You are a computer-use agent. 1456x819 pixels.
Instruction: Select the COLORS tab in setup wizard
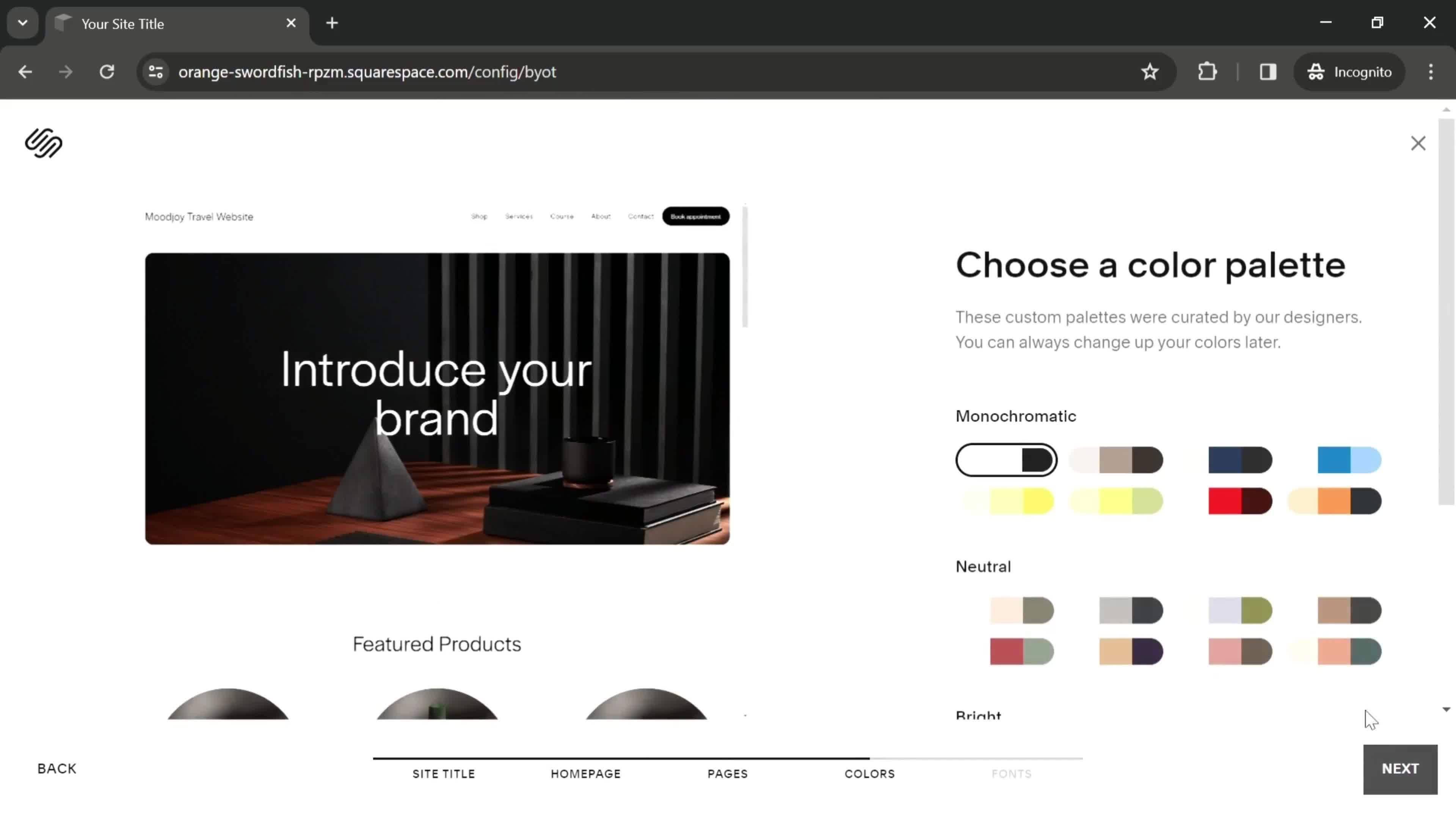click(869, 773)
